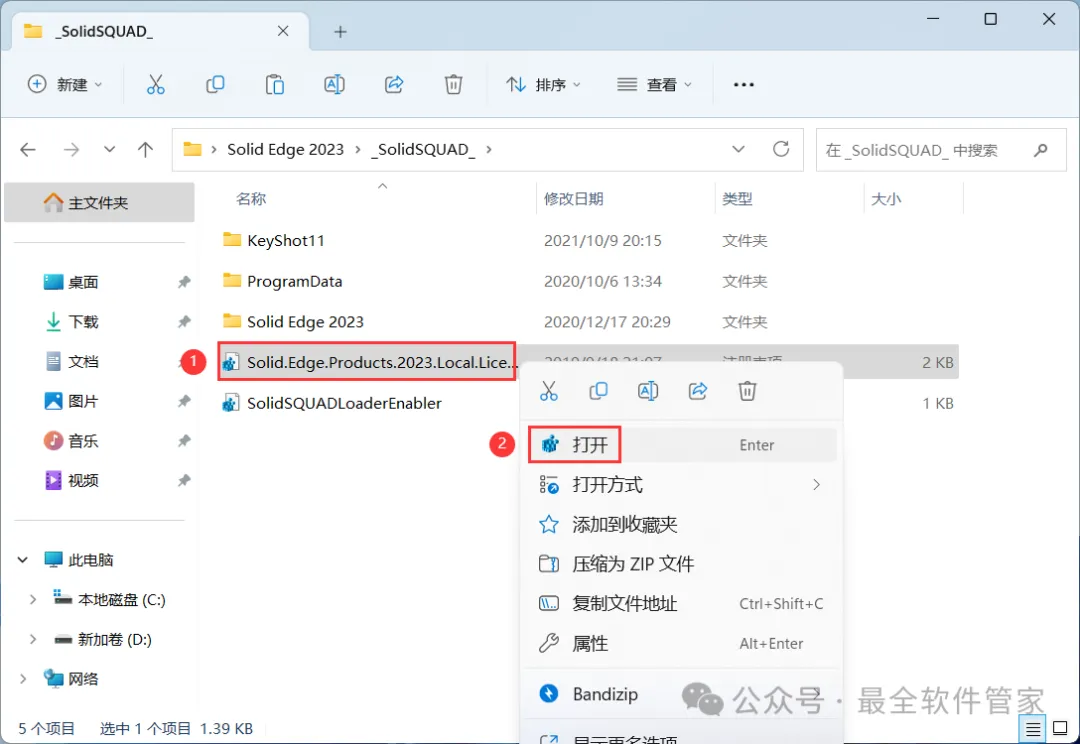Viewport: 1080px width, 744px height.
Task: Select 打开 in the context menu
Action: click(683, 445)
